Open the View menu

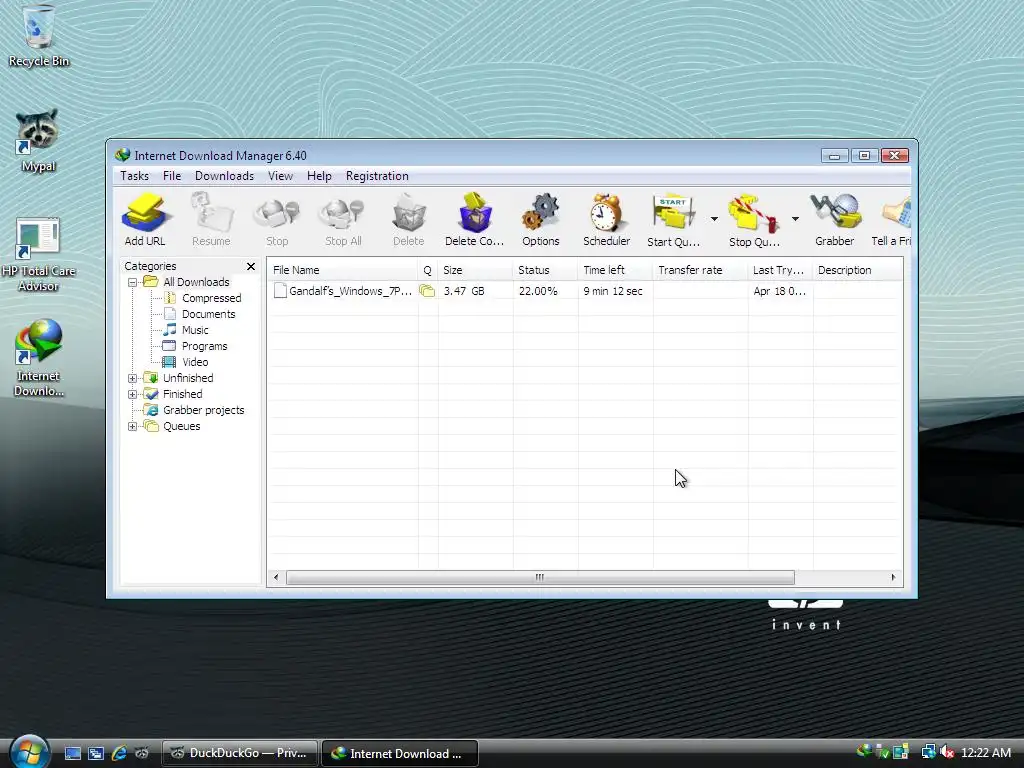point(280,176)
